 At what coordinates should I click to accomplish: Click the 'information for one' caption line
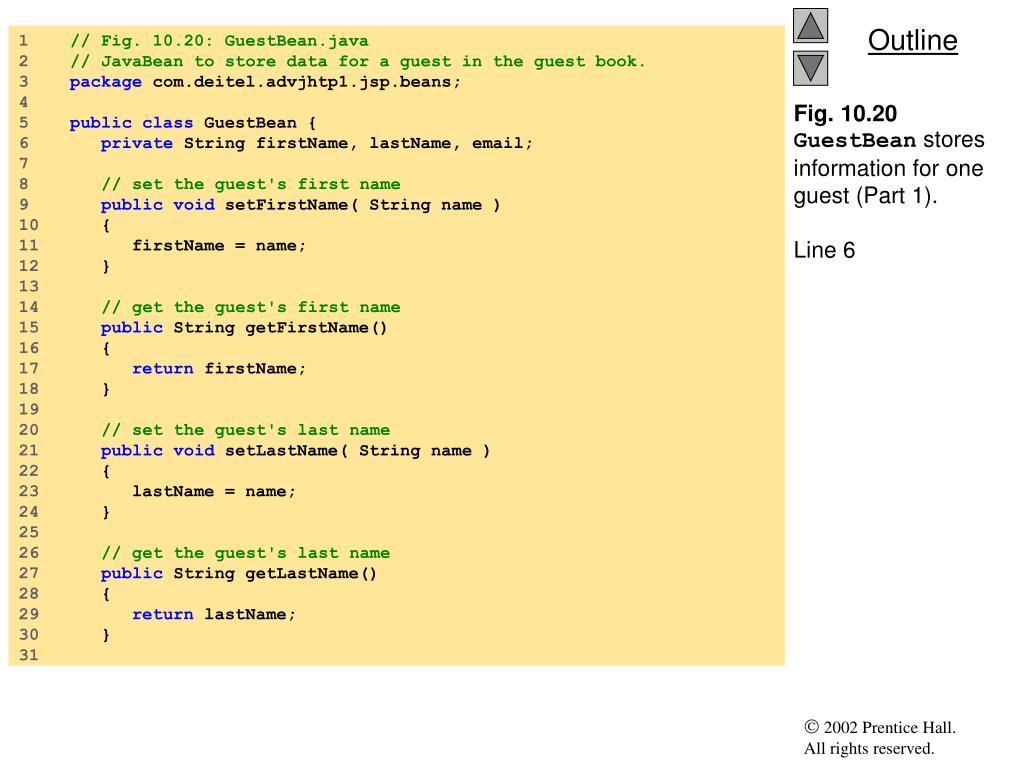[x=888, y=168]
